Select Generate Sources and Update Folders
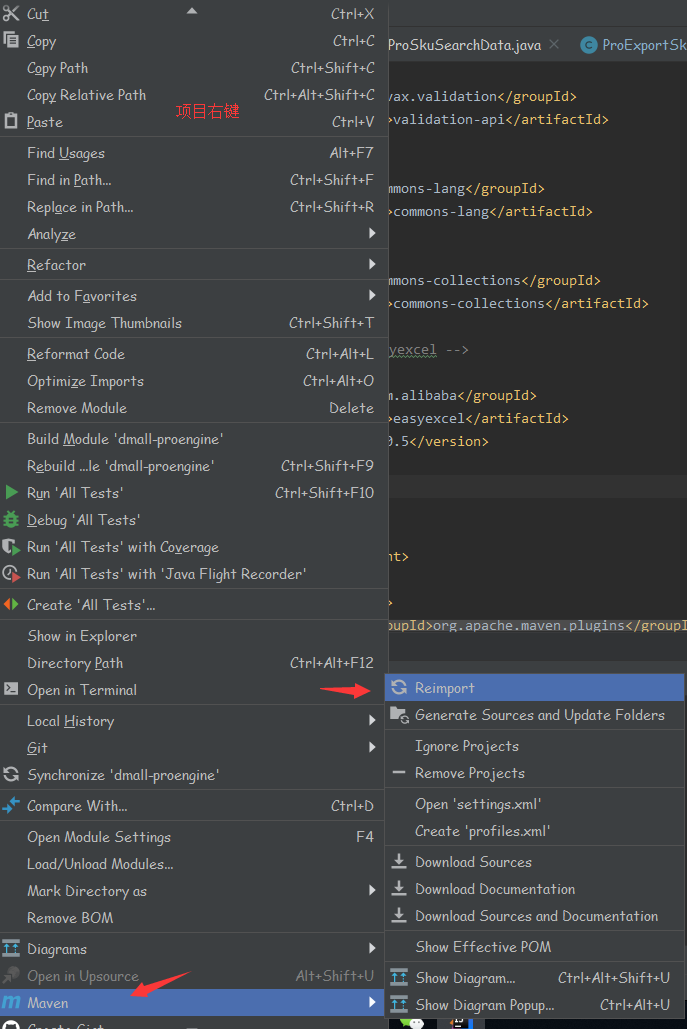687x1029 pixels. click(539, 715)
